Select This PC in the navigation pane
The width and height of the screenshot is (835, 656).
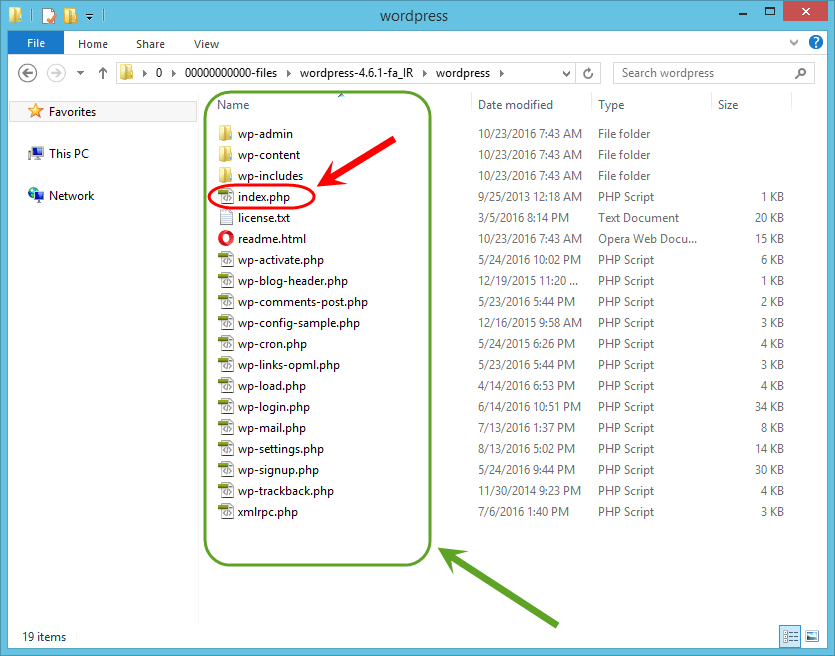(69, 153)
